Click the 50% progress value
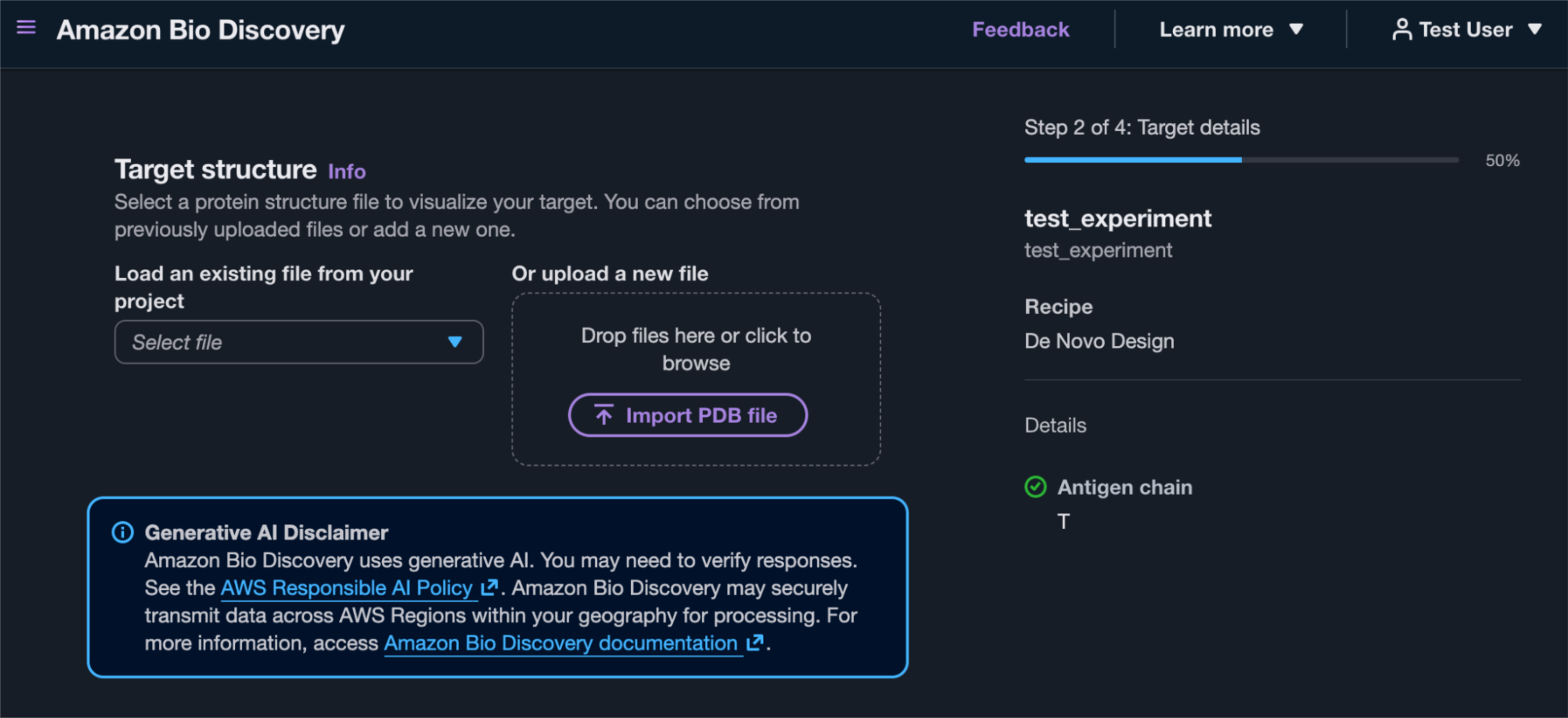This screenshot has width=1568, height=718. (x=1502, y=161)
